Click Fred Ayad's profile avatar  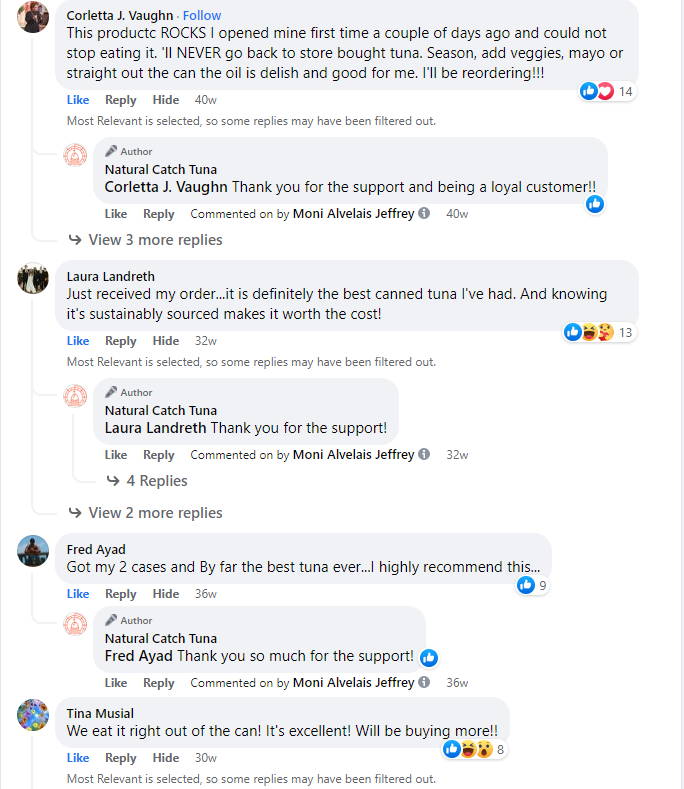[33, 549]
